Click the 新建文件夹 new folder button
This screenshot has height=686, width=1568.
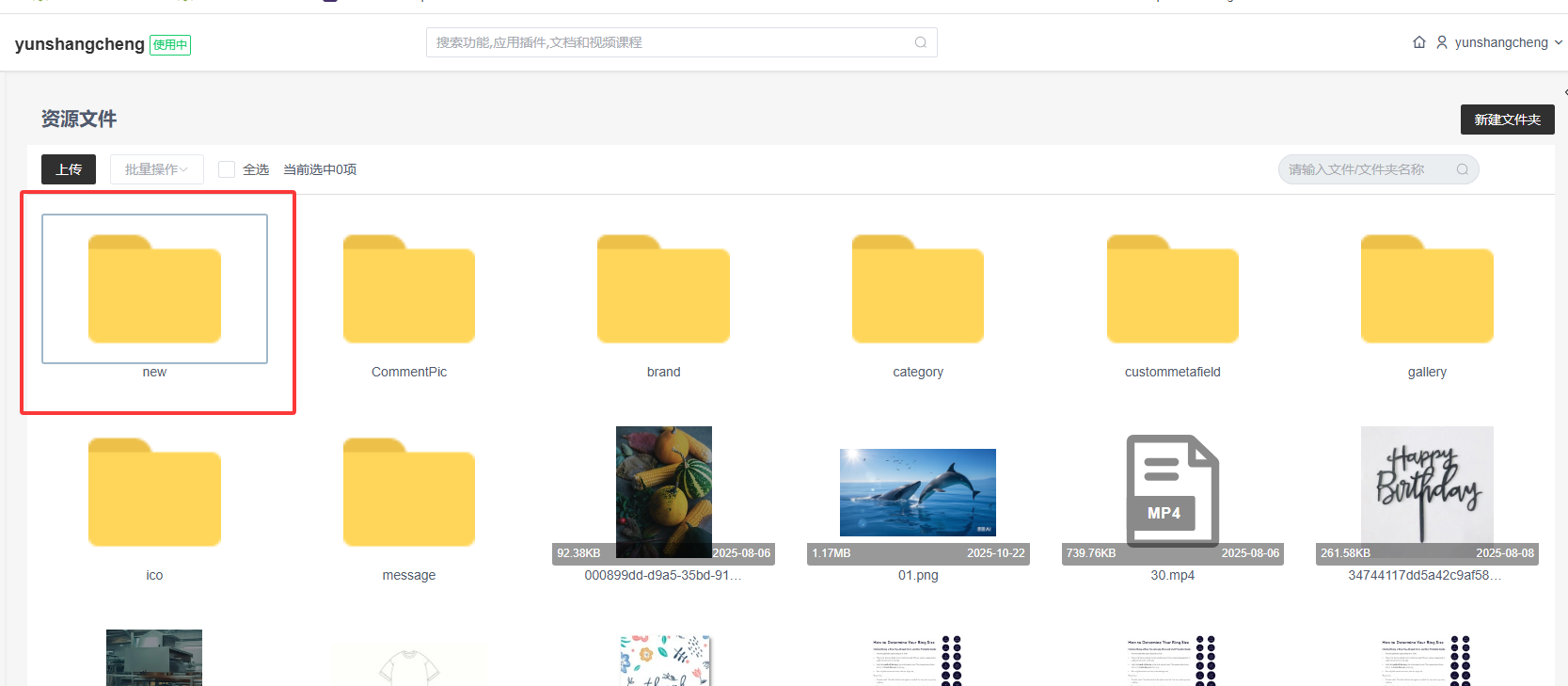point(1507,120)
